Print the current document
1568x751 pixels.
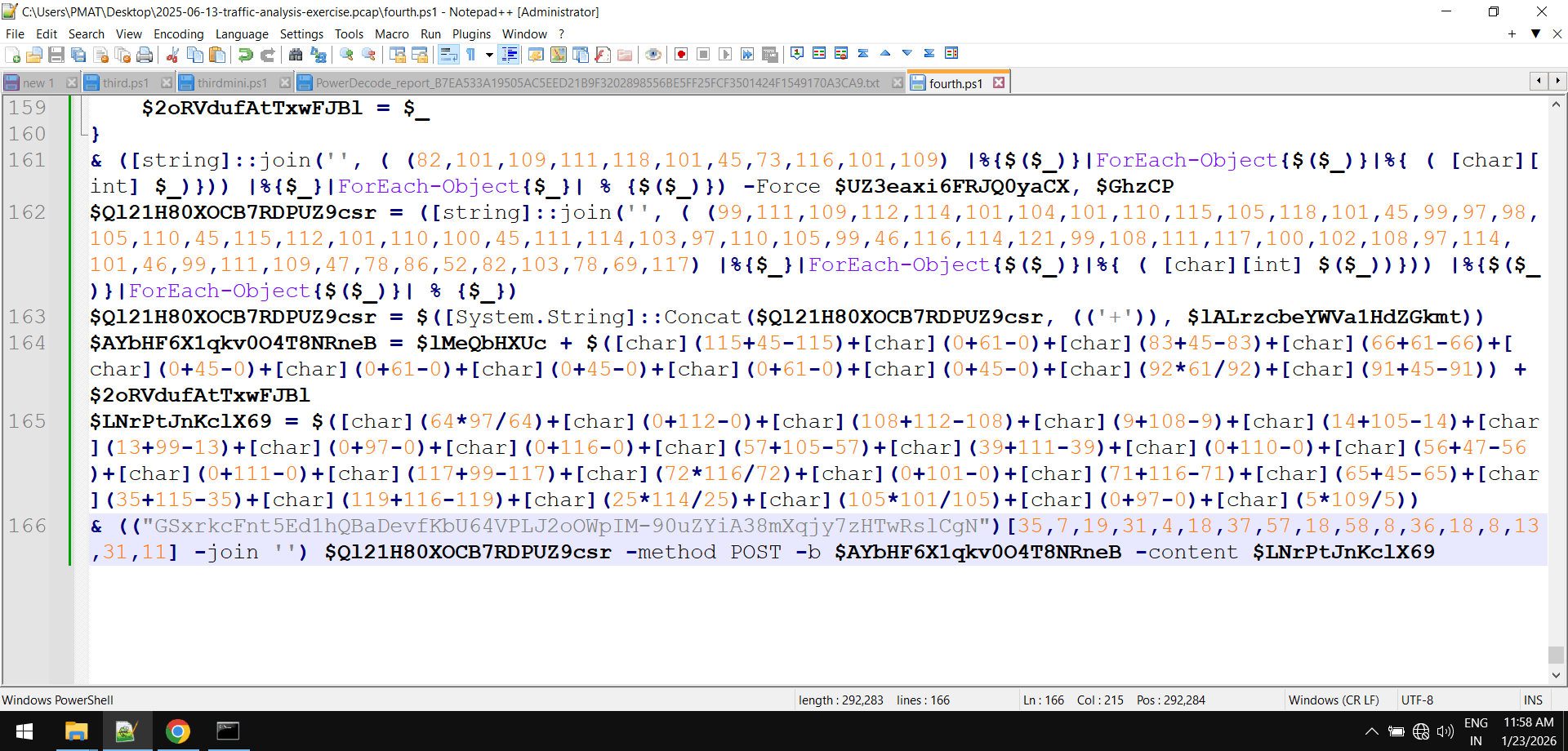[145, 54]
